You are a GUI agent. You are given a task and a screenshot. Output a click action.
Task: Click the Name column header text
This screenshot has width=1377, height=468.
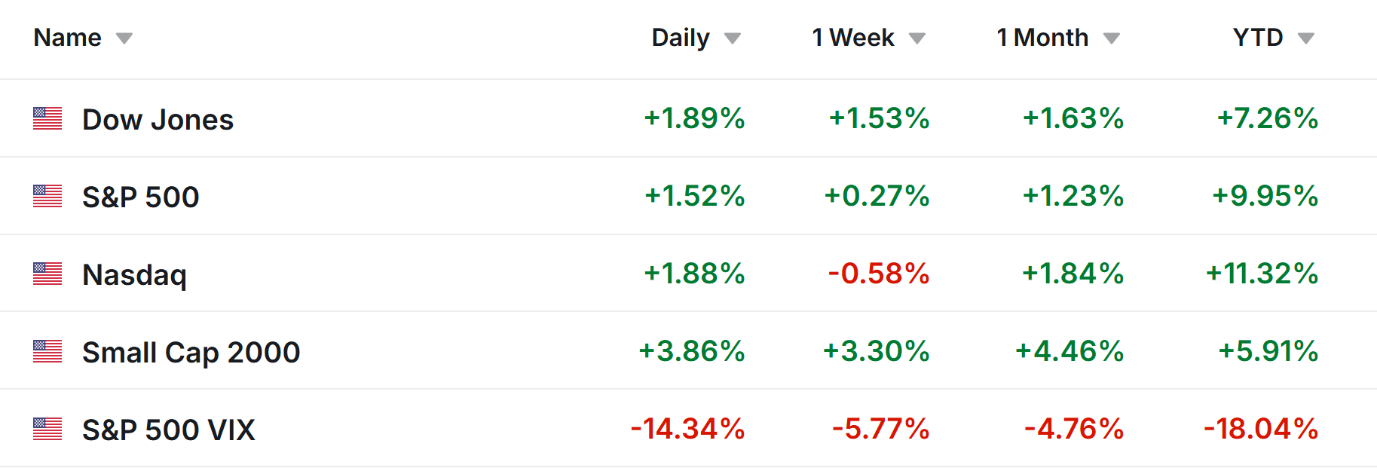pyautogui.click(x=68, y=38)
